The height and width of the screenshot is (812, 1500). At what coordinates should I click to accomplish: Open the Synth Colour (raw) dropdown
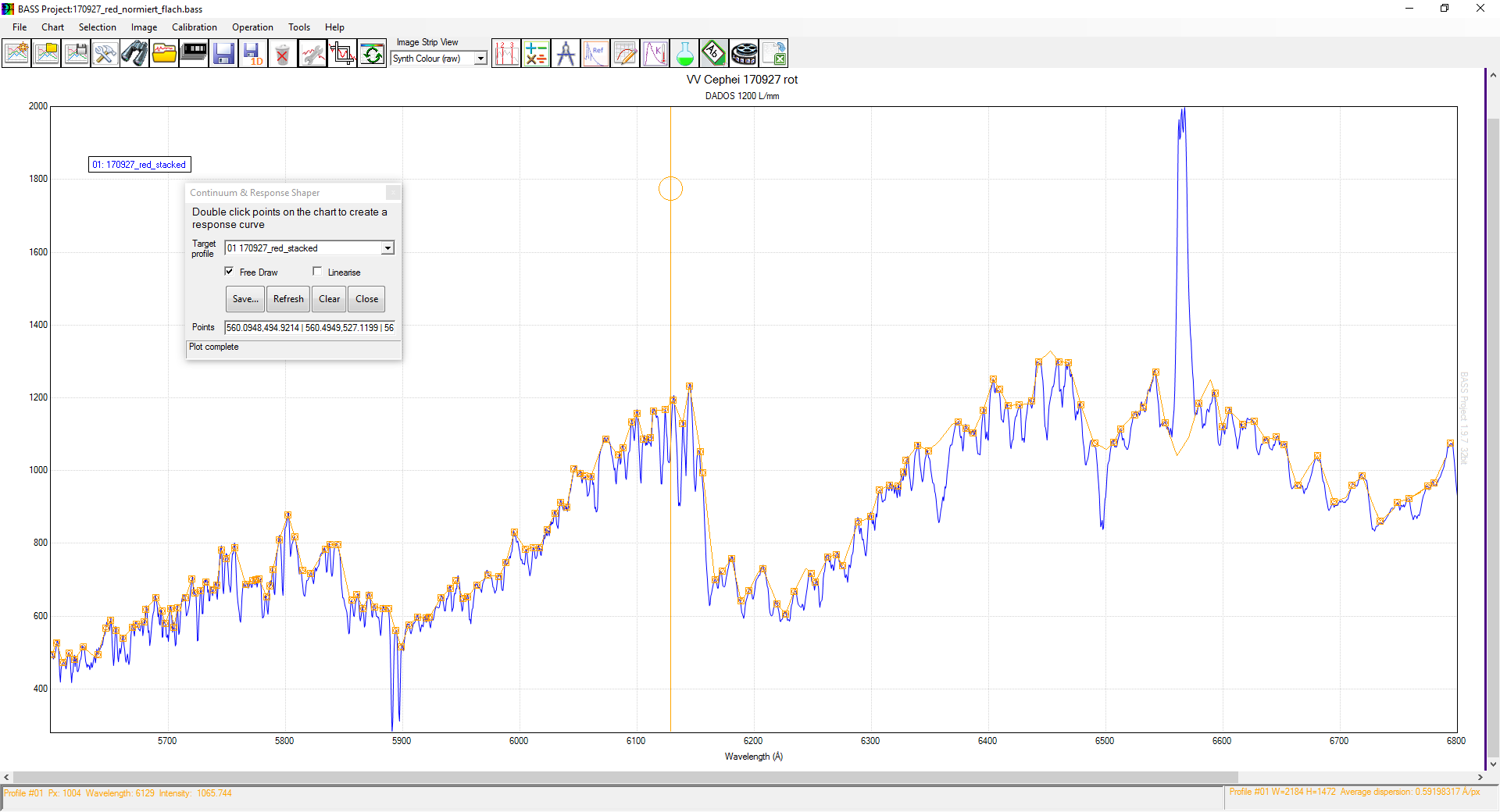480,59
